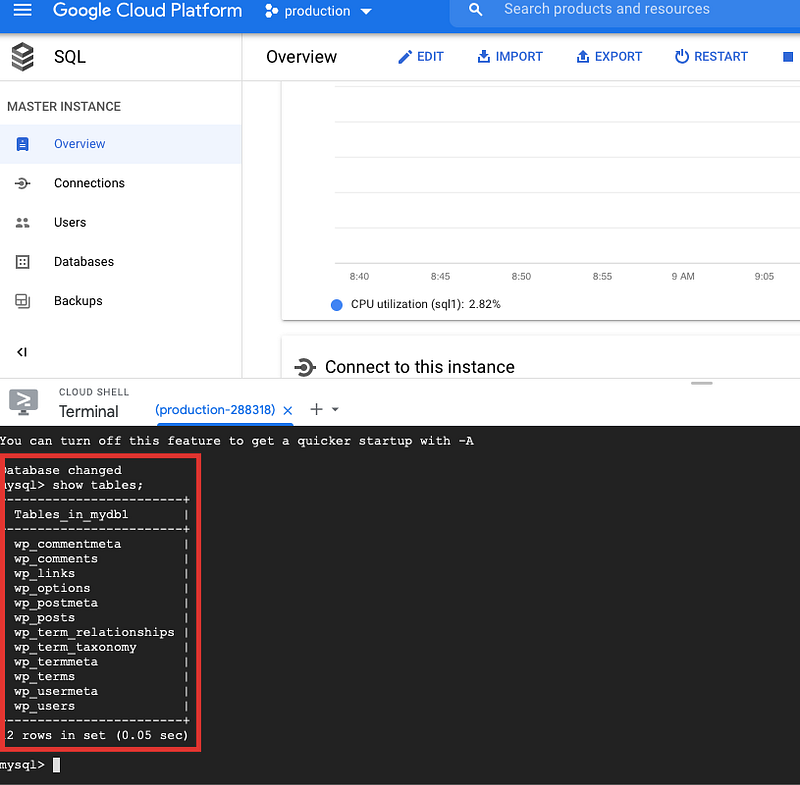The image size is (800, 785).
Task: Open the production project selector dropdown
Action: pos(318,11)
